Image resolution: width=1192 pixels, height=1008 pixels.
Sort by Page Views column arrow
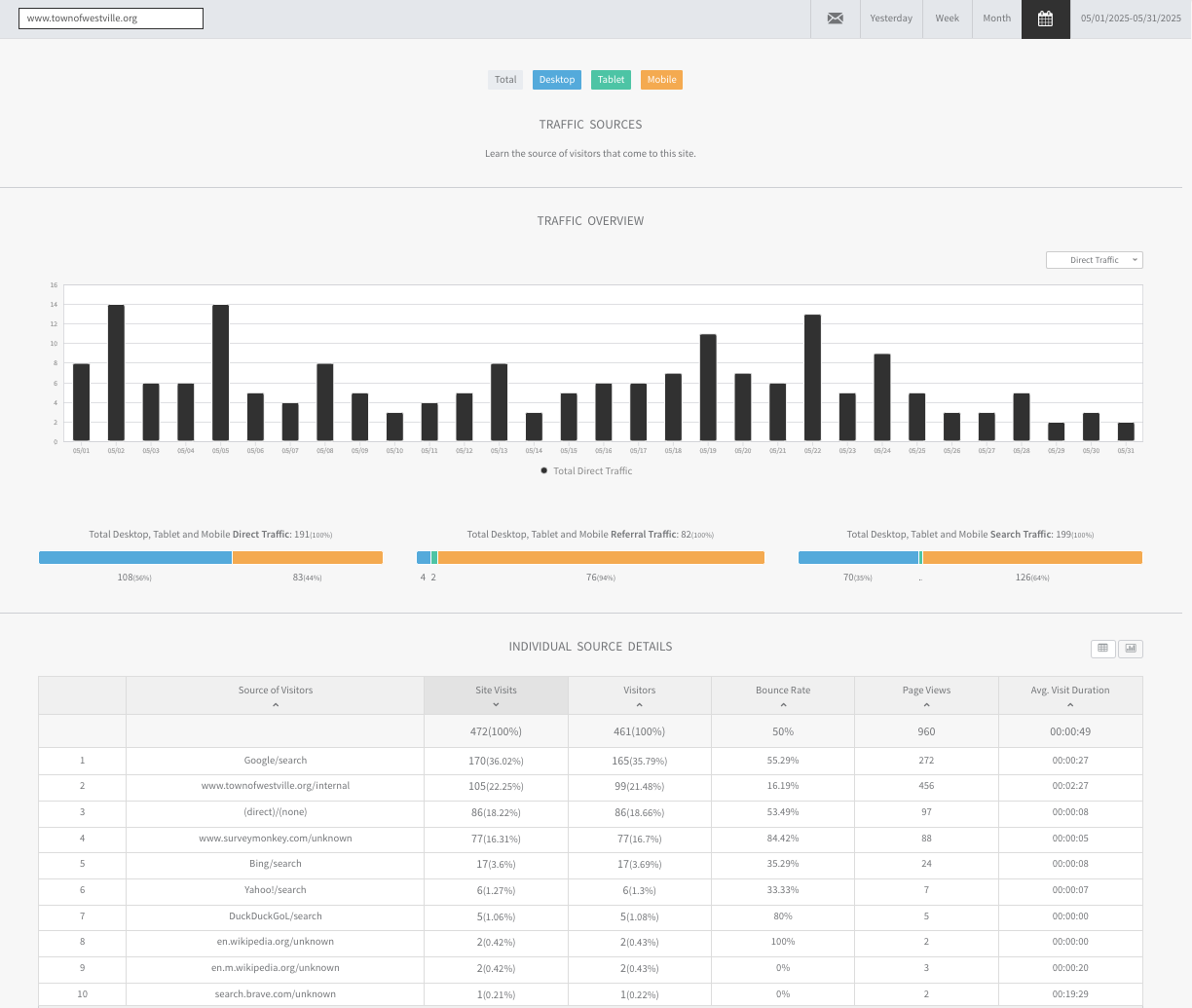point(926,704)
